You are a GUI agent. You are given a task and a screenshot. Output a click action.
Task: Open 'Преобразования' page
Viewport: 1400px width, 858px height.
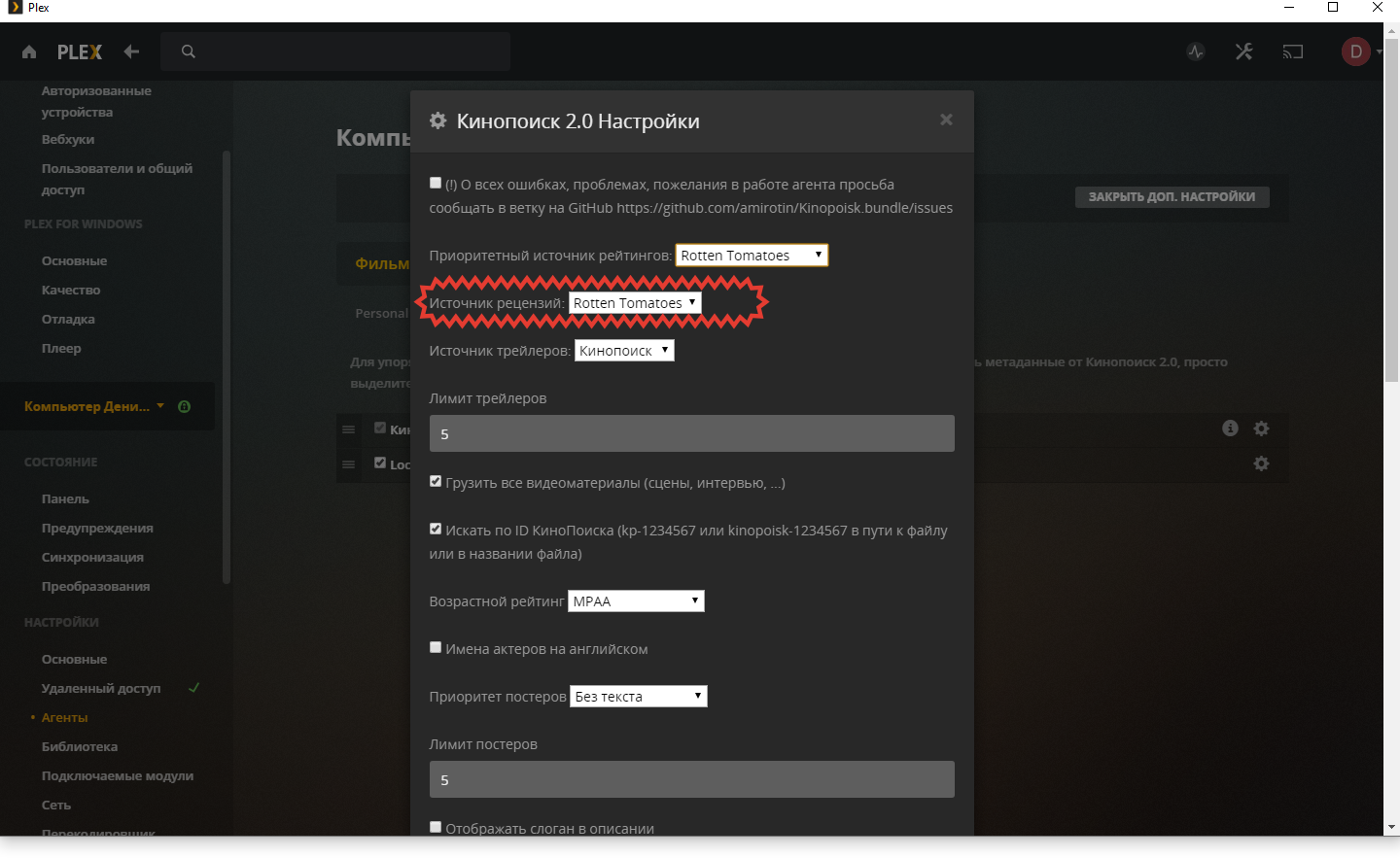click(95, 586)
